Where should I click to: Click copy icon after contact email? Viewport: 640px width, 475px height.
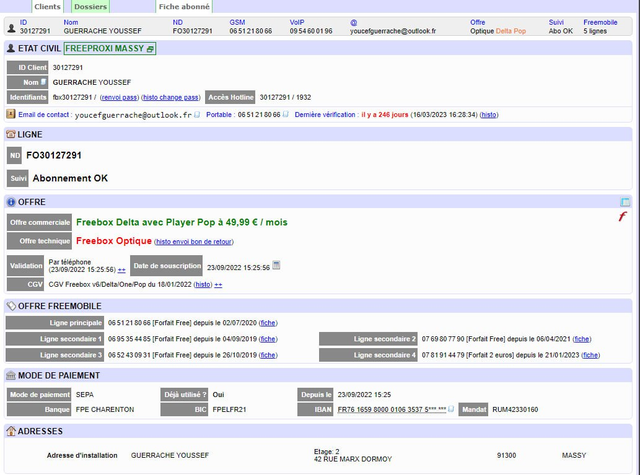[197, 115]
